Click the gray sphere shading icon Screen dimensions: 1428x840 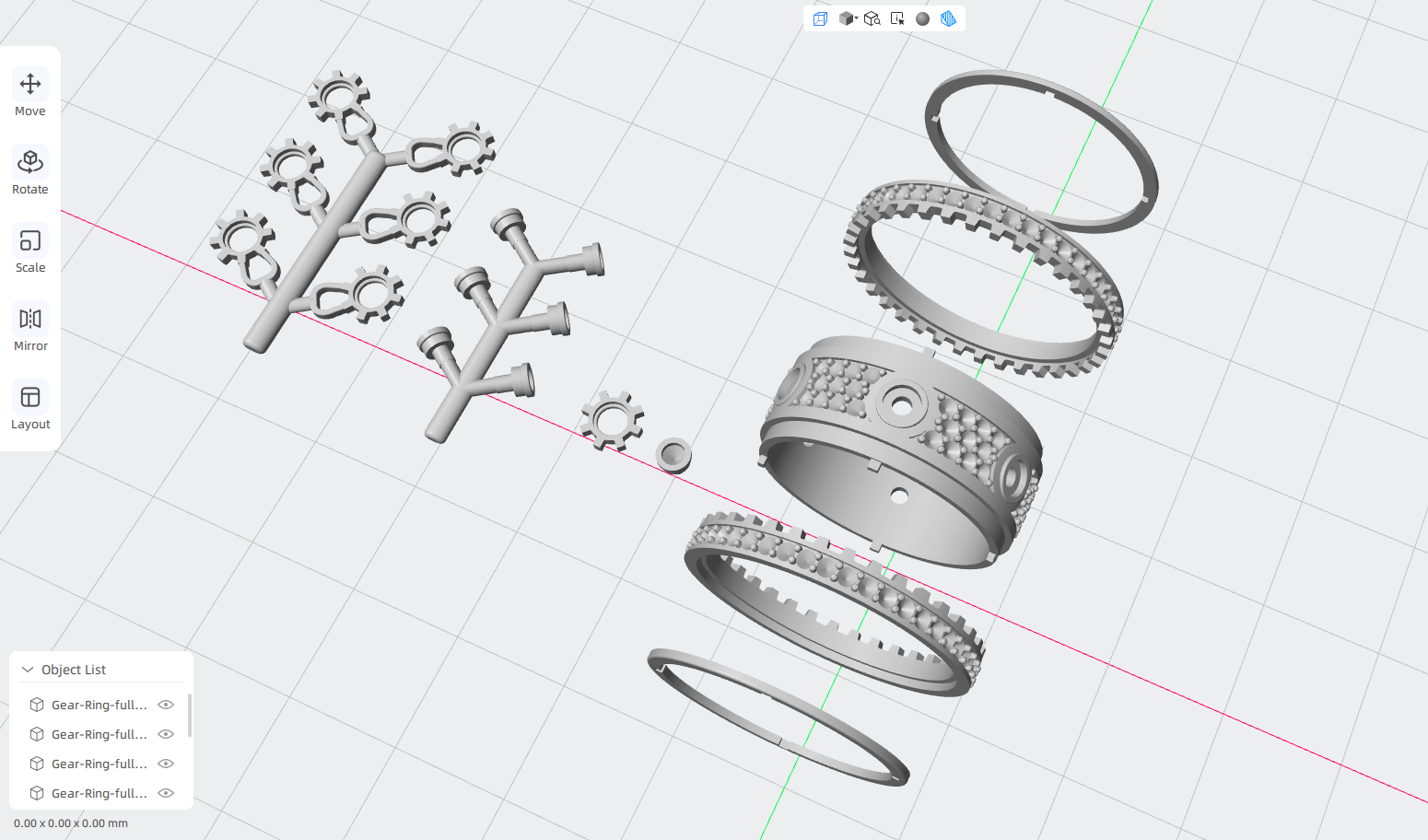[922, 18]
